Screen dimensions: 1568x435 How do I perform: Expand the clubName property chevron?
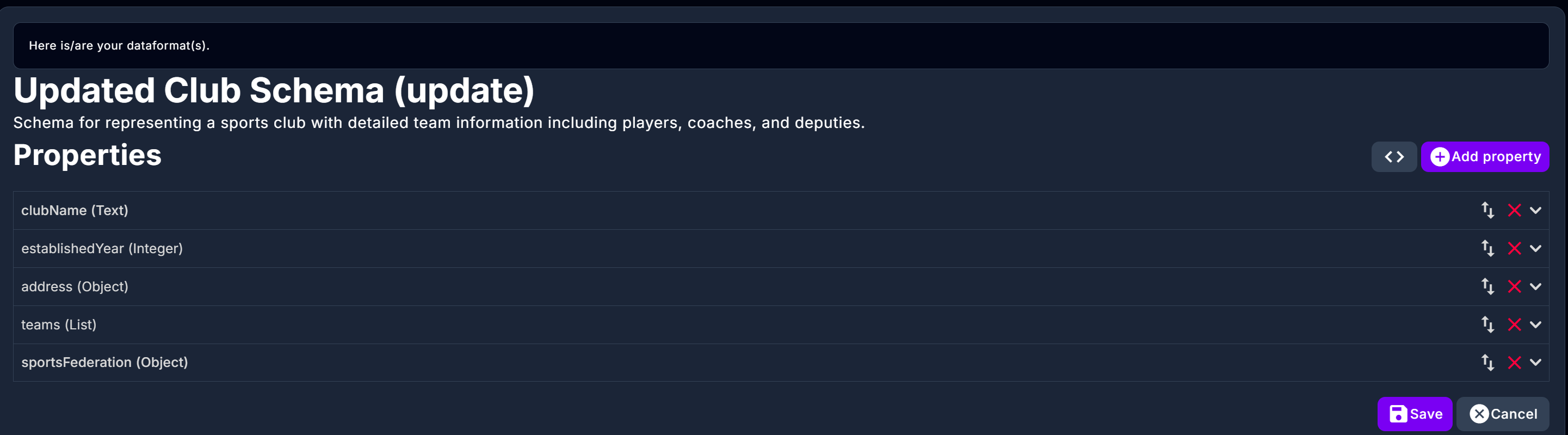click(x=1535, y=211)
